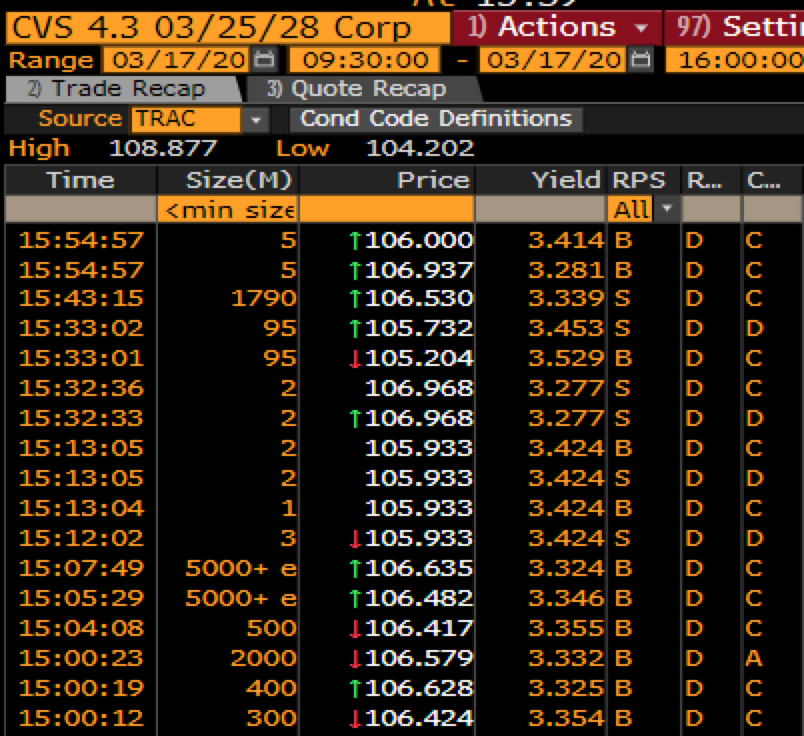Screen dimensions: 804x736
Task: Select the trade at time 15:32:33
Action: tap(403, 419)
